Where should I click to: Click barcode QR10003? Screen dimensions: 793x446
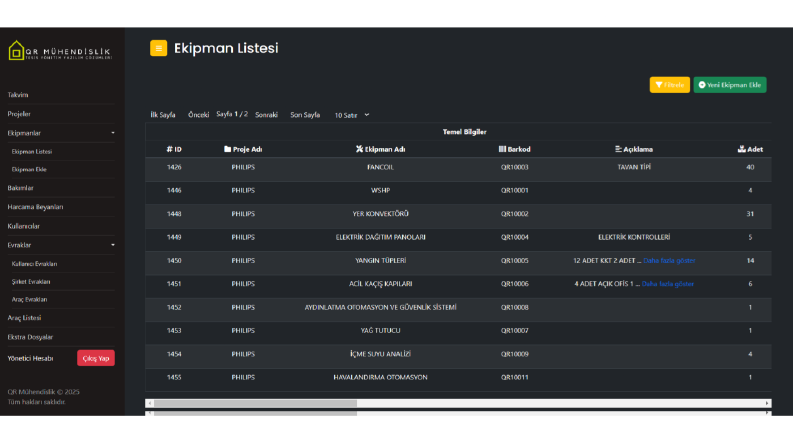click(514, 167)
